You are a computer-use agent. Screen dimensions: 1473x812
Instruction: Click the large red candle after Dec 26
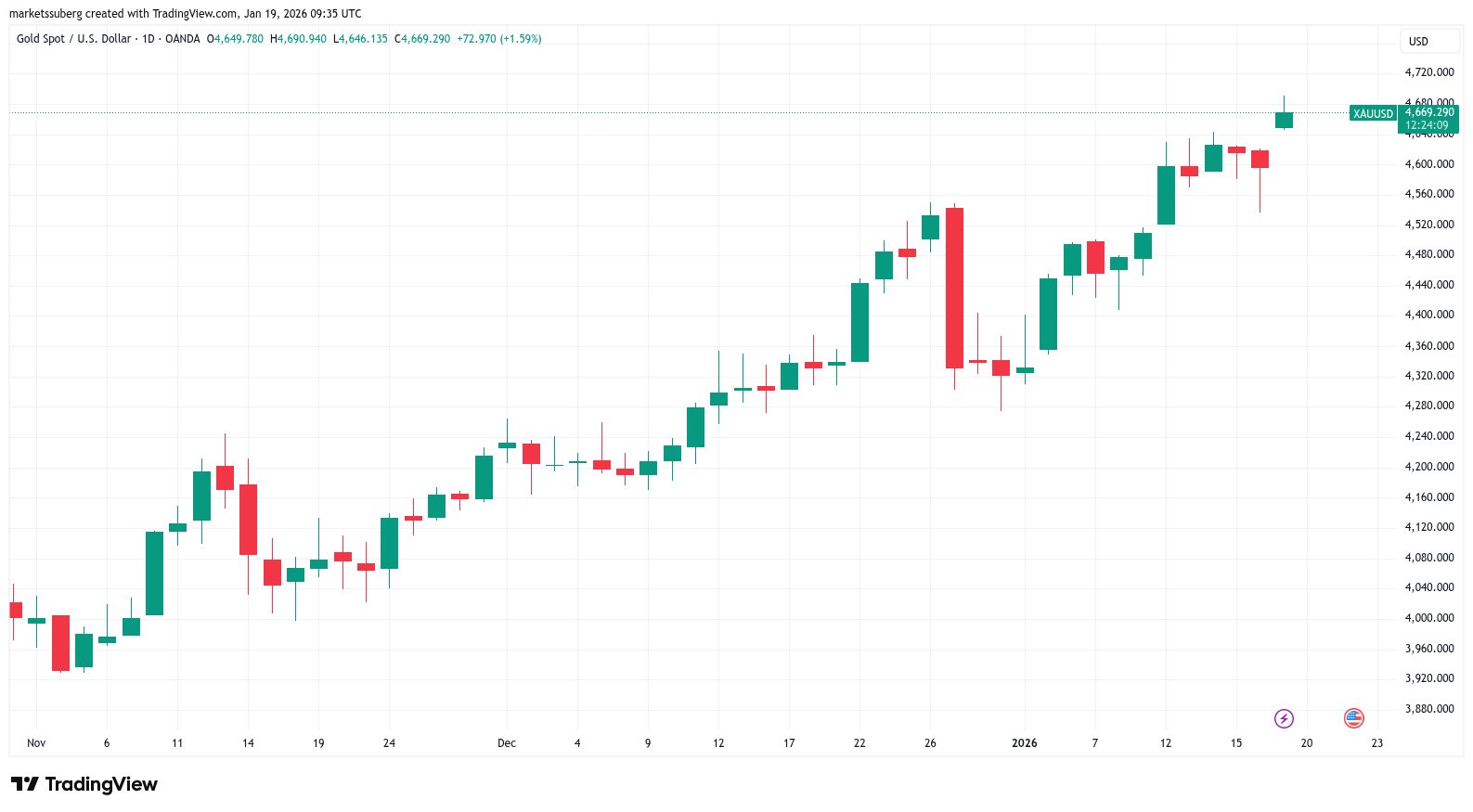[x=954, y=288]
